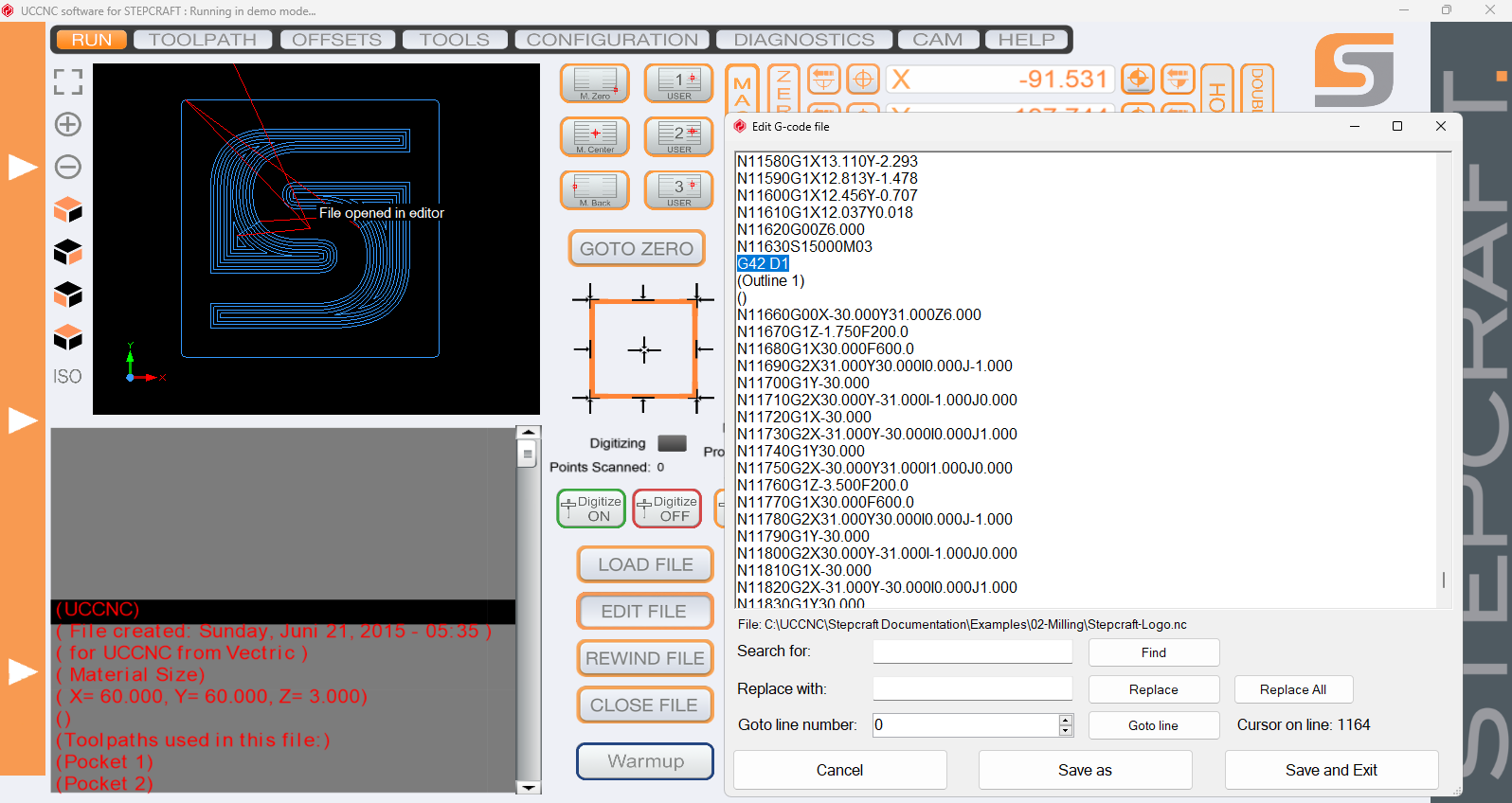Click Save and Exit

[x=1331, y=770]
